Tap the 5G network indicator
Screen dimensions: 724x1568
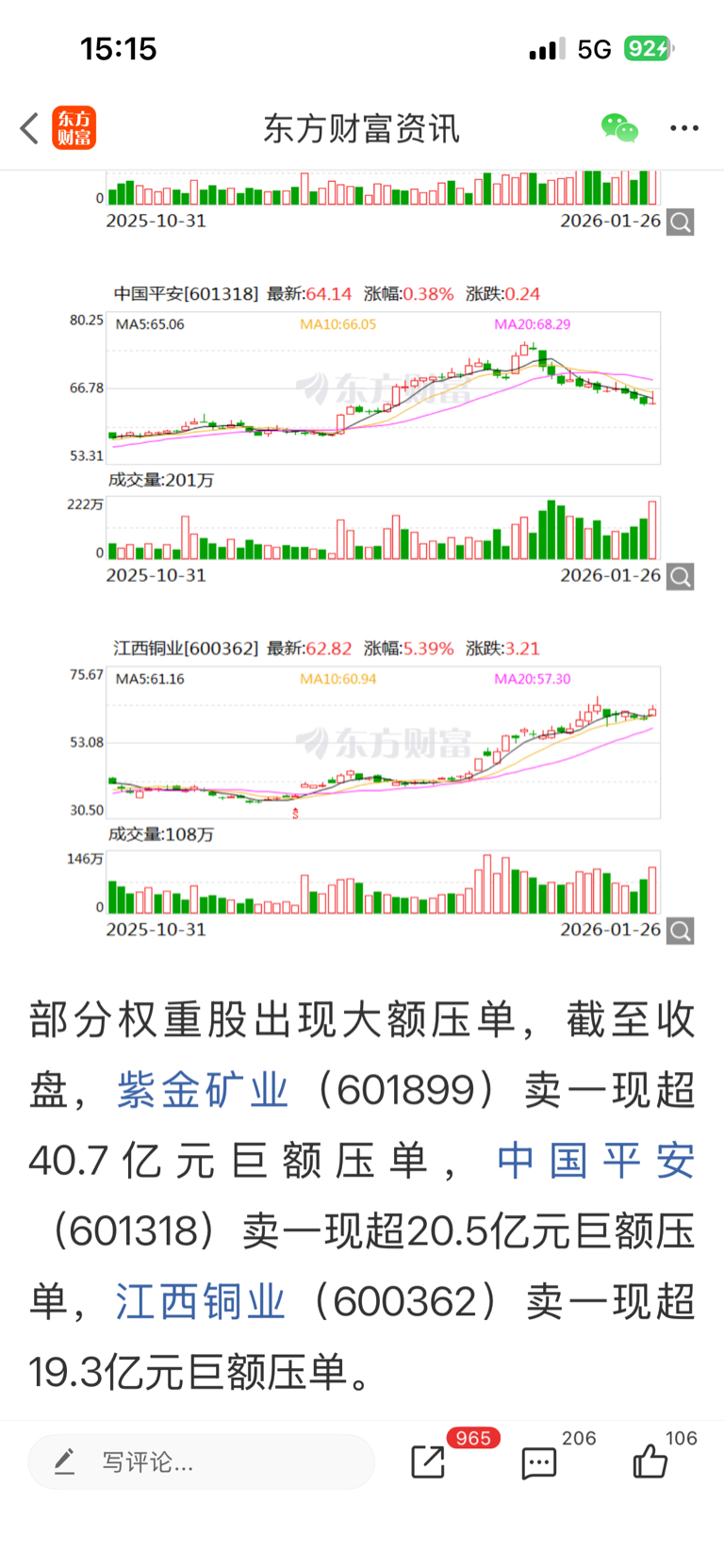[594, 49]
